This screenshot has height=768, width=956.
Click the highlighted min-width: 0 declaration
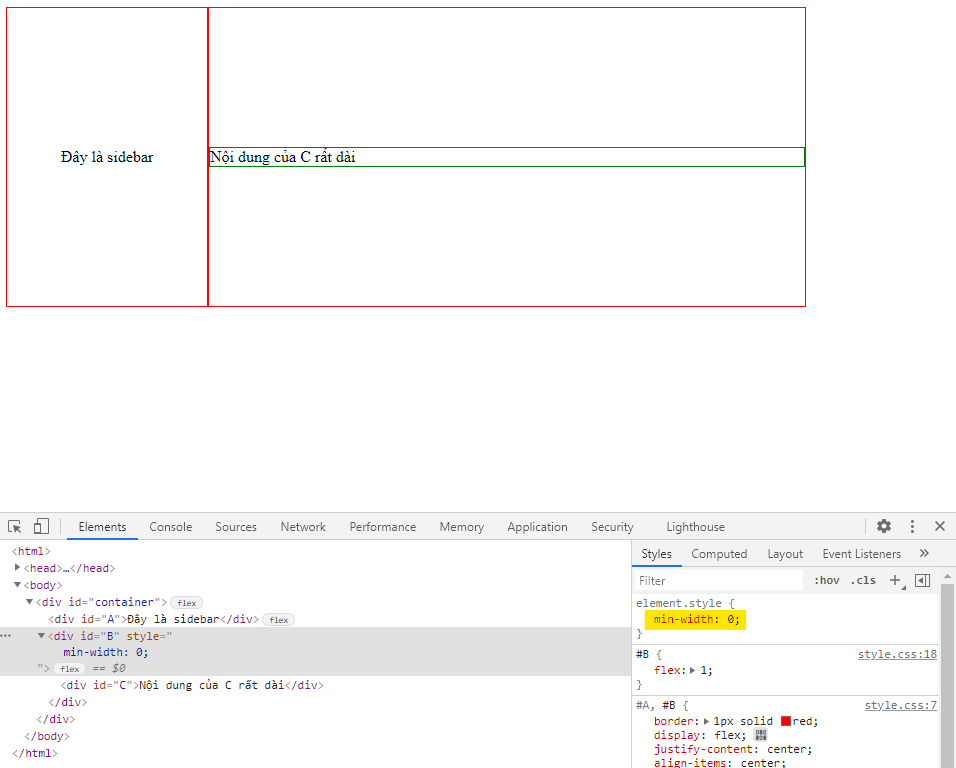[x=696, y=619]
